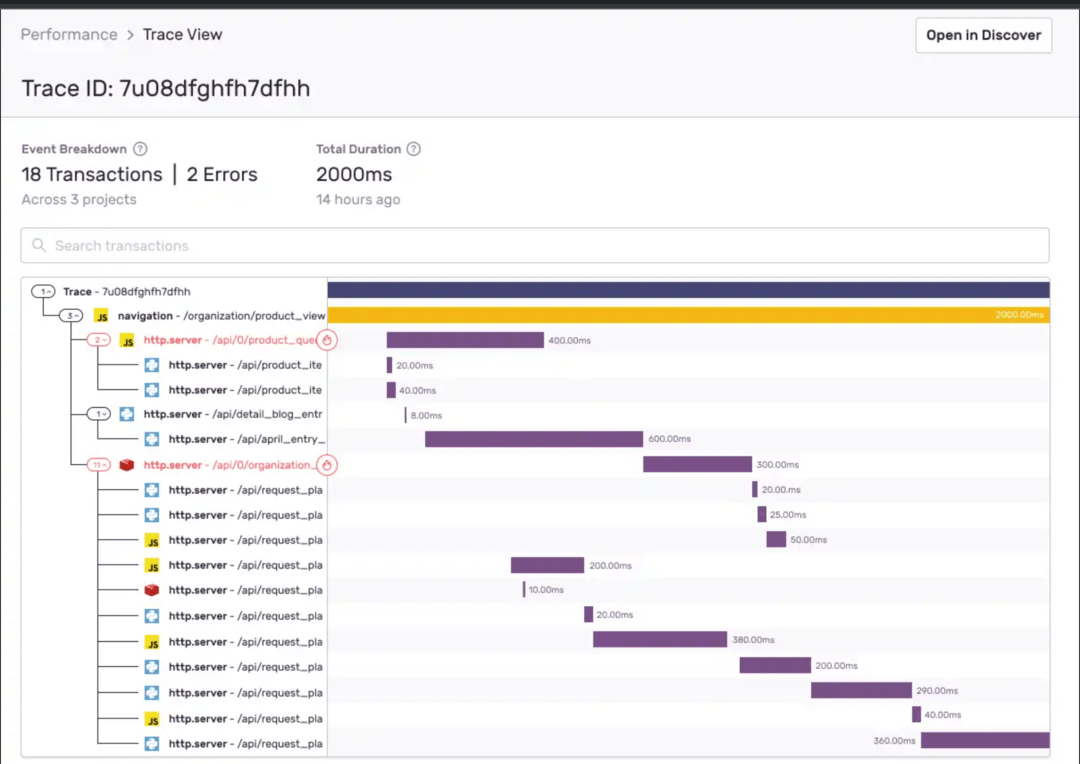Click the blue project icon on the 25.00ms request_pla row
This screenshot has height=764, width=1080.
tap(152, 515)
